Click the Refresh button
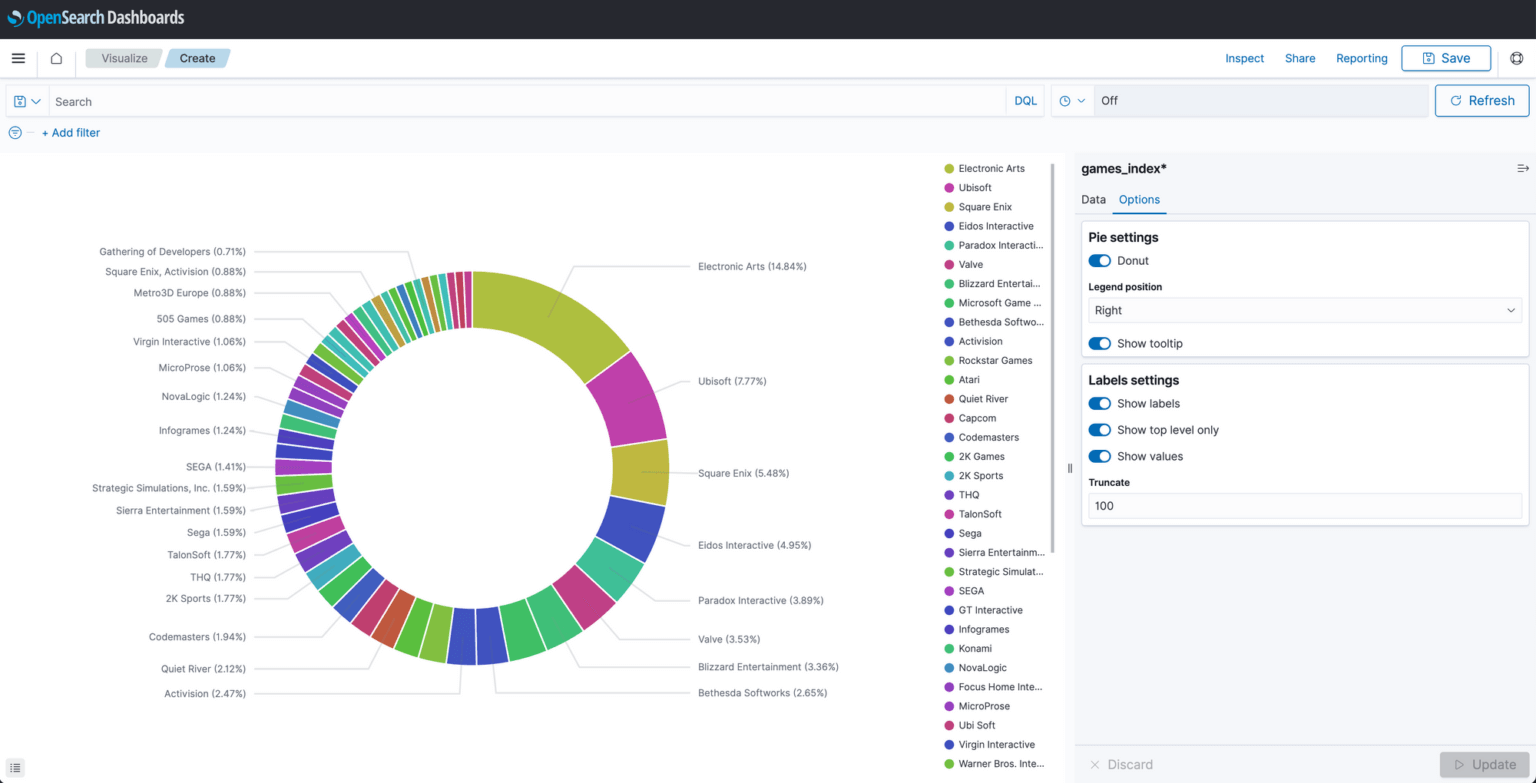The image size is (1536, 783). pos(1482,100)
